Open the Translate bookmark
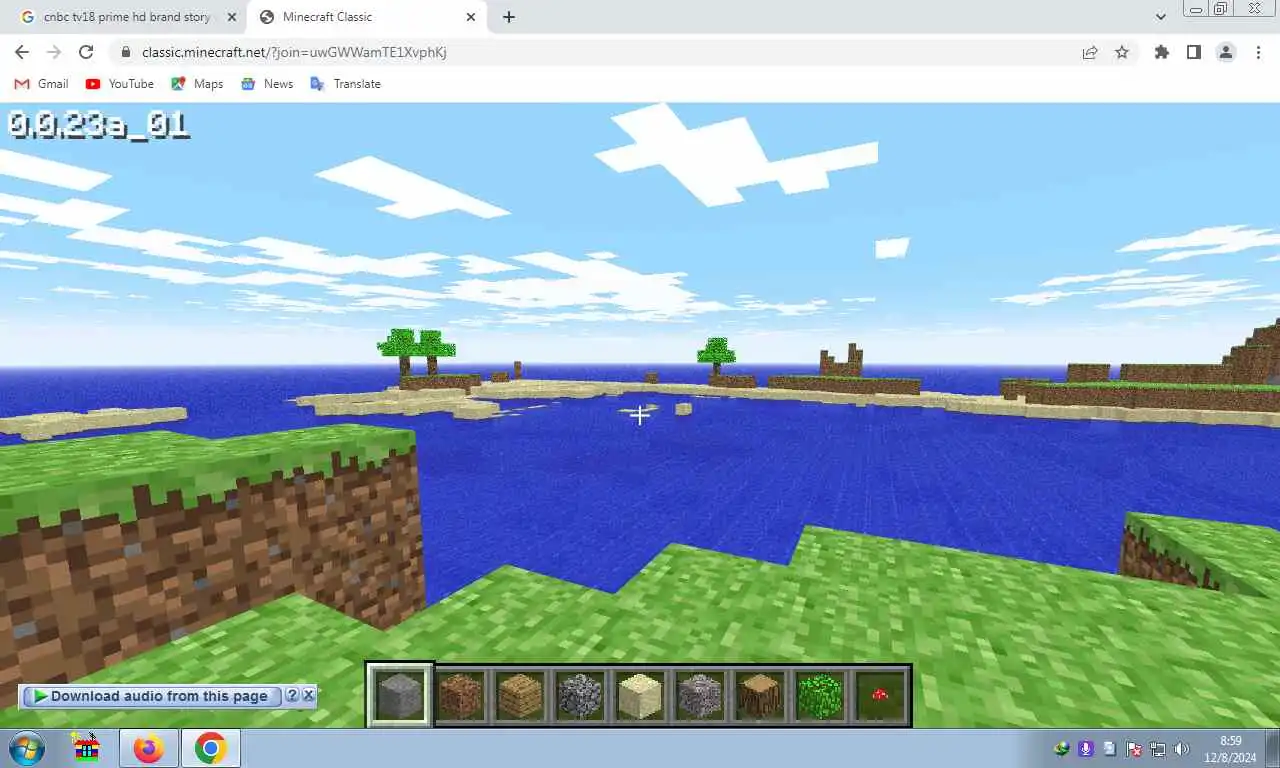 tap(345, 84)
